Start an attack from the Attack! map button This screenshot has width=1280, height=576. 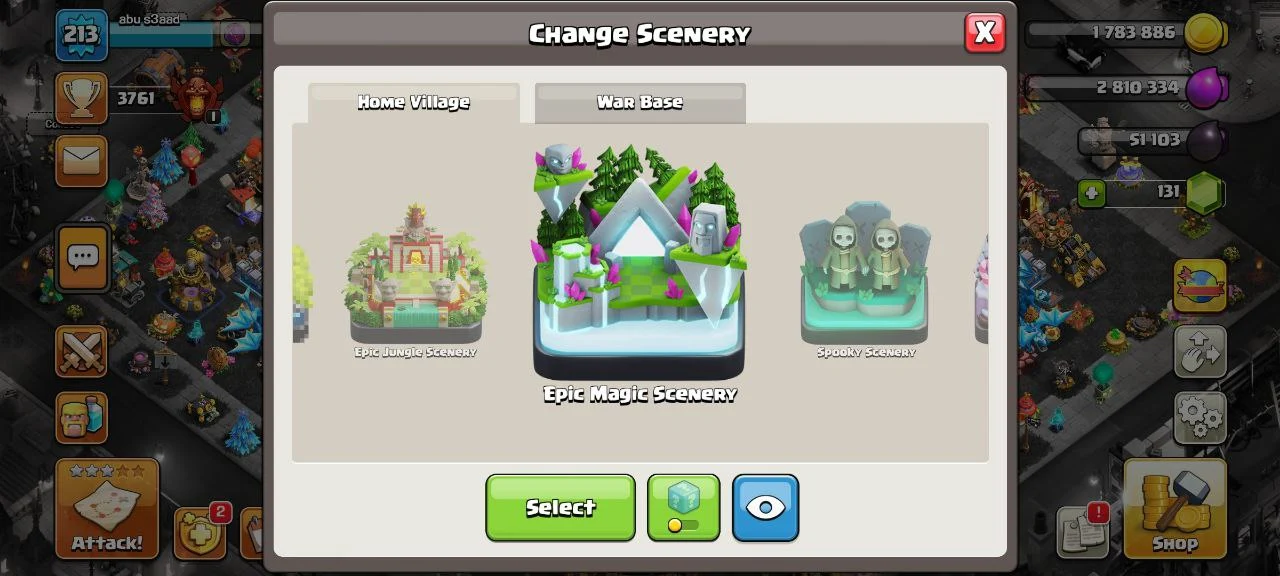pos(107,508)
